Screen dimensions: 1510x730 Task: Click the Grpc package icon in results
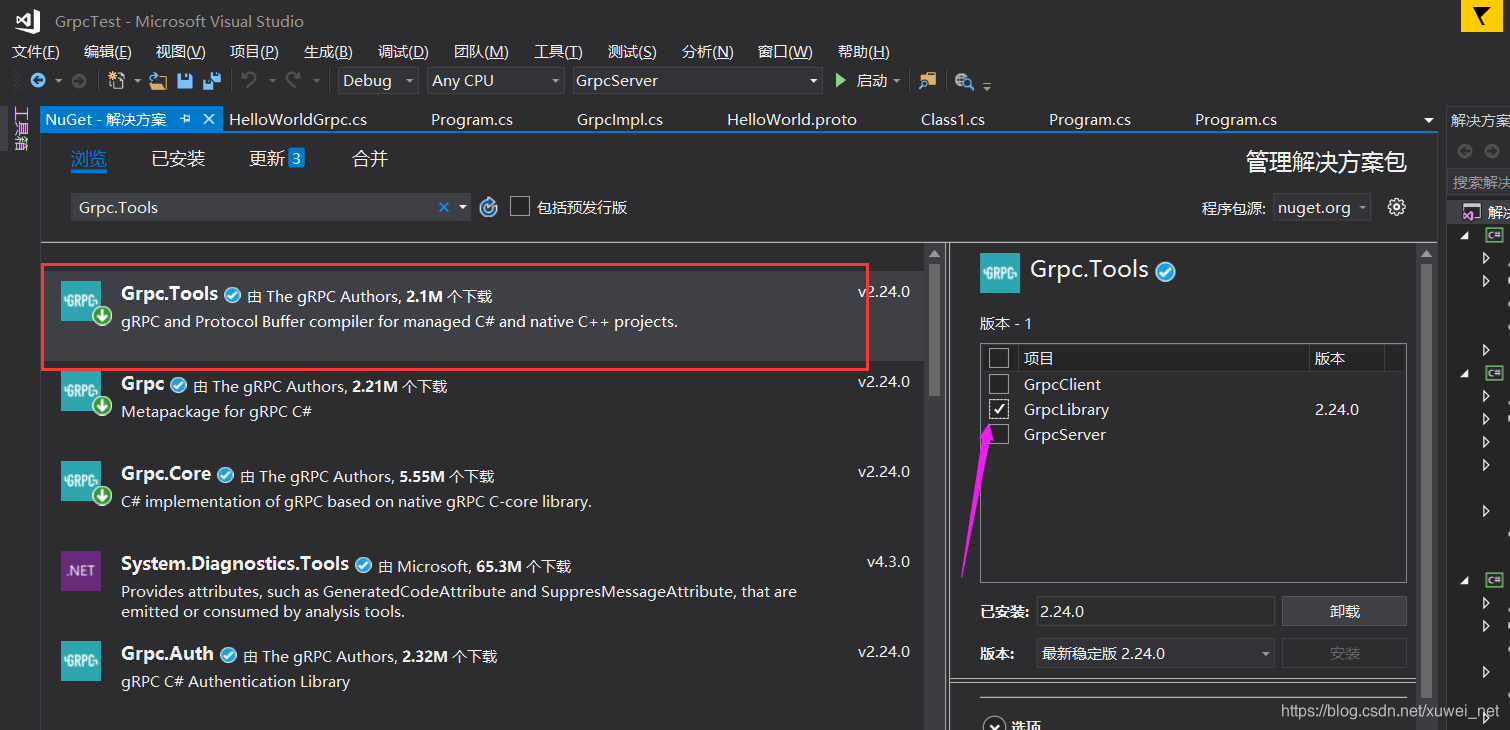point(82,391)
